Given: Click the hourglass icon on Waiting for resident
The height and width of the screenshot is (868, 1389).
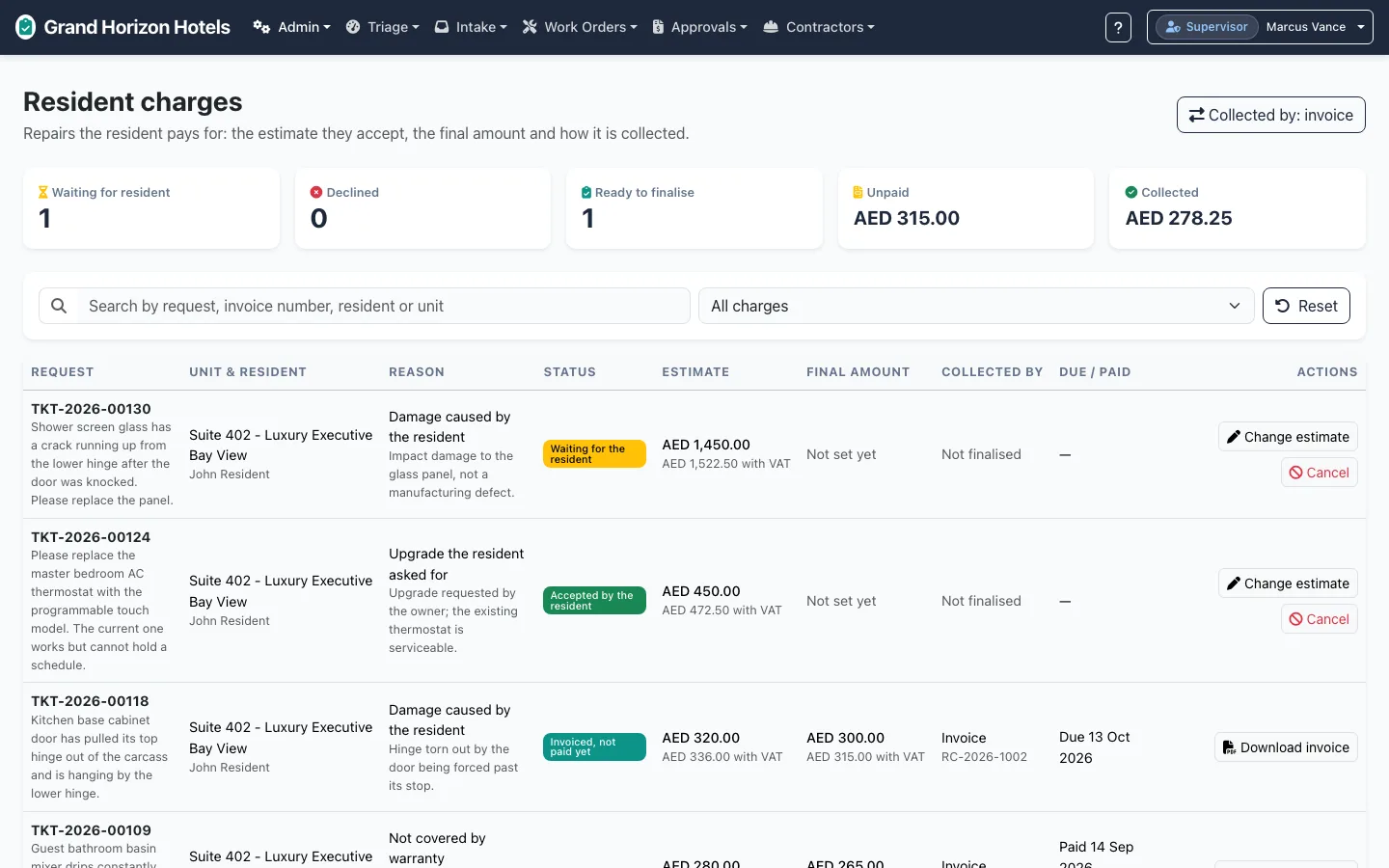Looking at the screenshot, I should pos(42,193).
